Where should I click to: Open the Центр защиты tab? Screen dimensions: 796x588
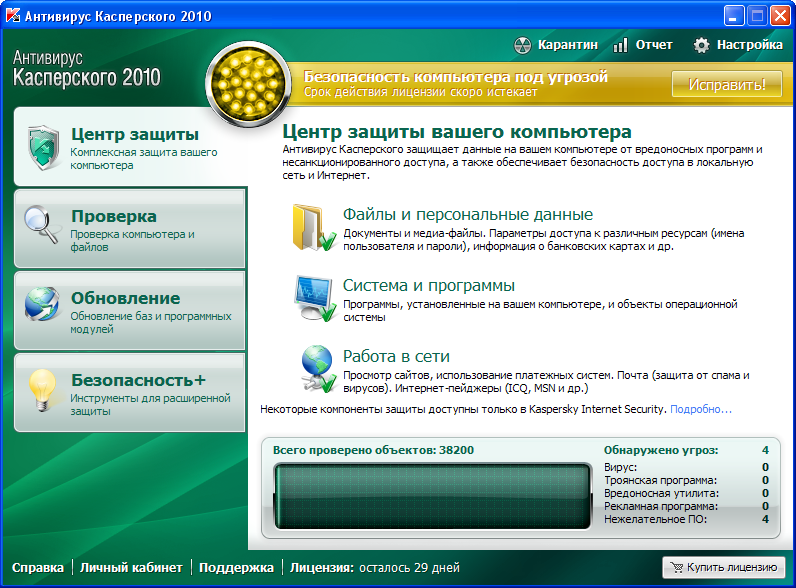tap(130, 147)
